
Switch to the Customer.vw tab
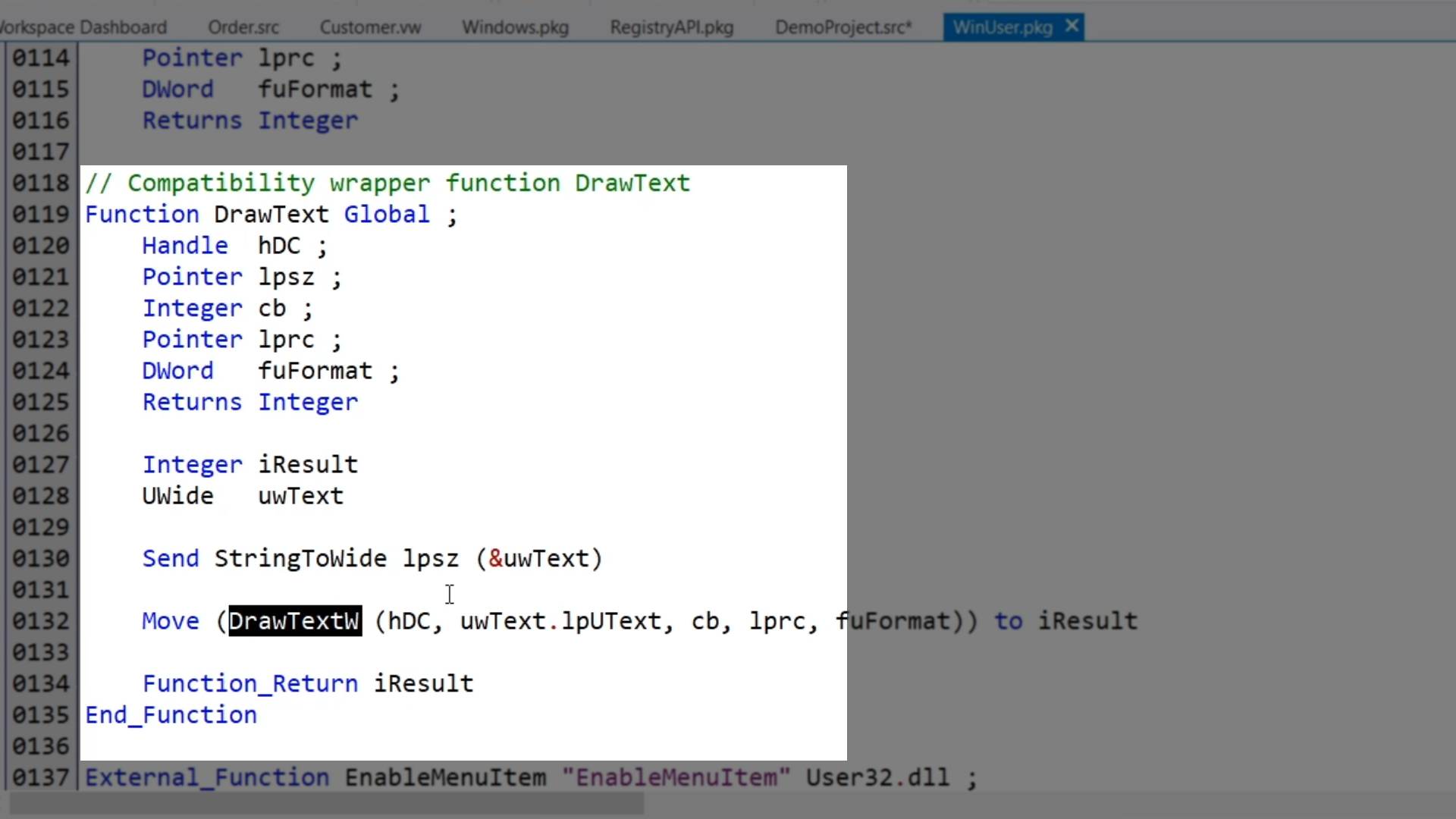click(x=370, y=28)
